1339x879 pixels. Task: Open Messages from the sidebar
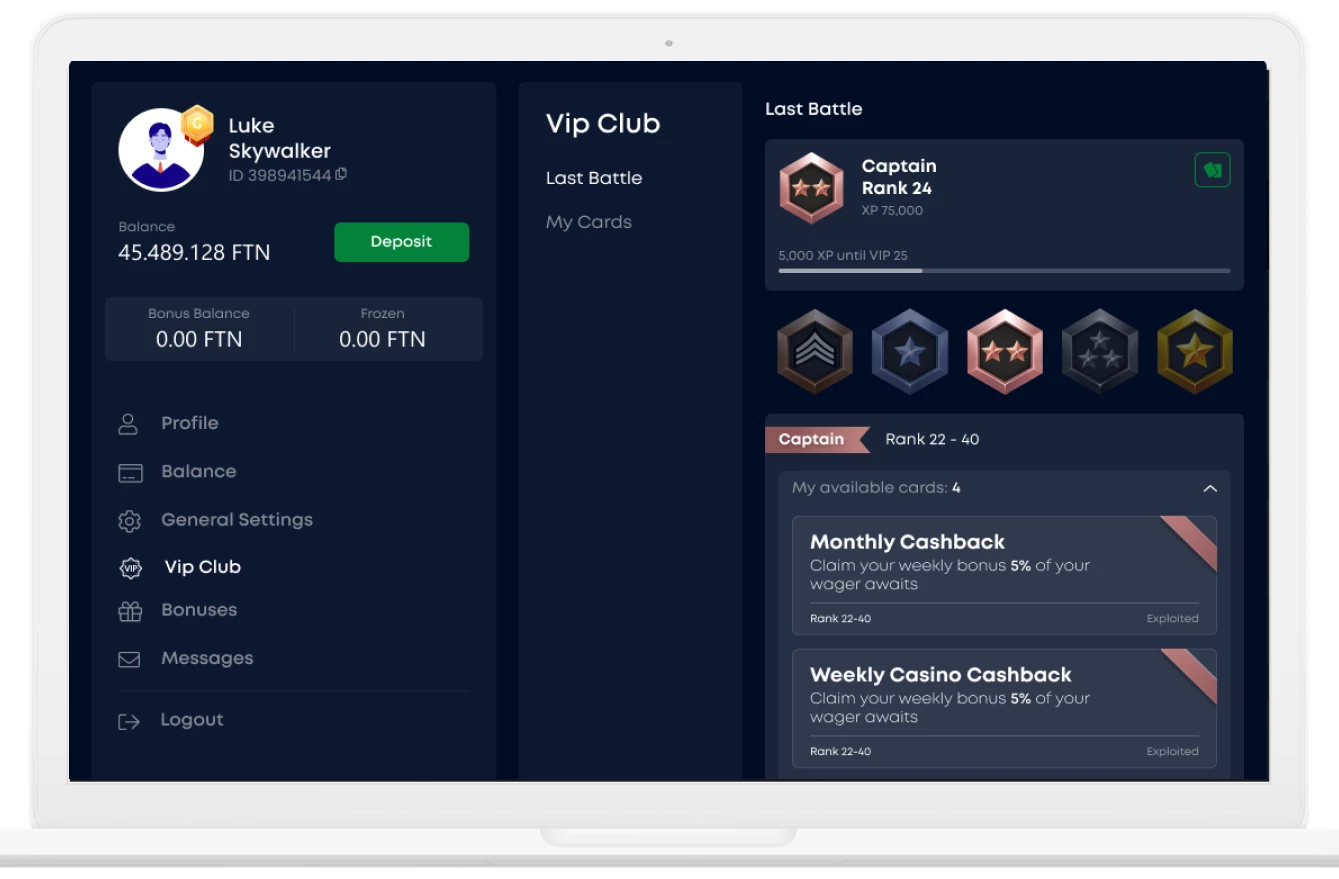click(206, 658)
